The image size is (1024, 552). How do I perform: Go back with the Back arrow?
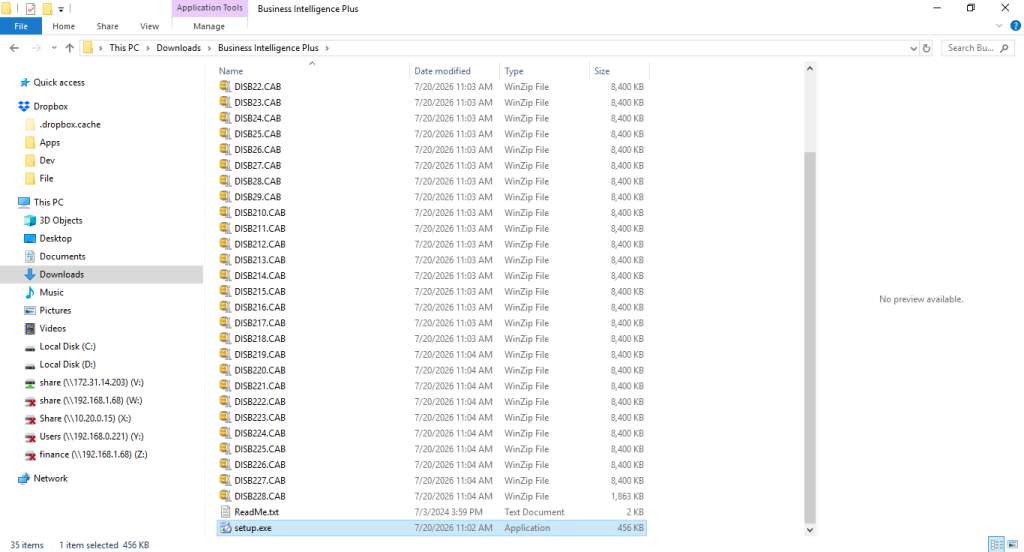[14, 48]
